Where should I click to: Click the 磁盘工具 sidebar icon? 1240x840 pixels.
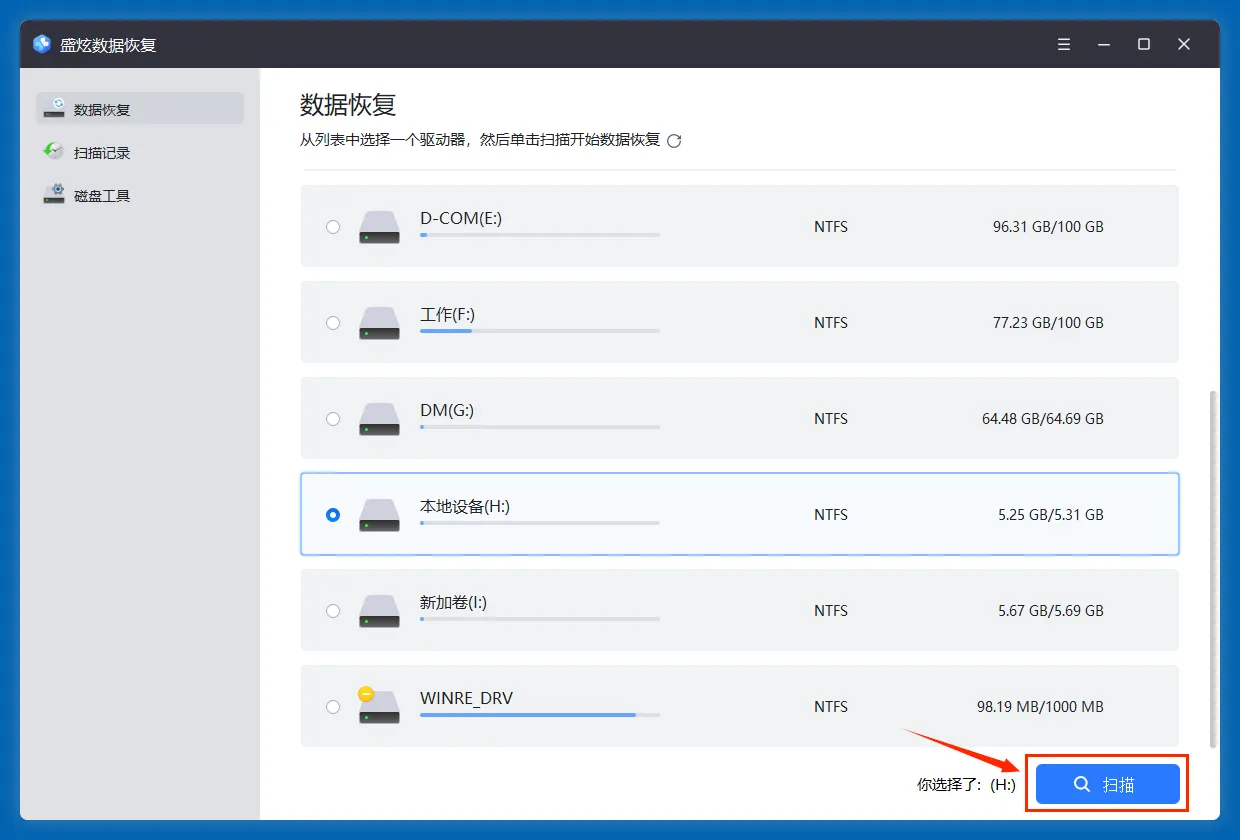point(54,195)
